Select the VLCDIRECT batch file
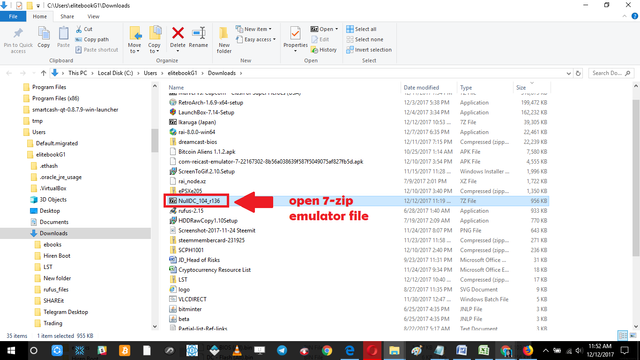Image resolution: width=640 pixels, height=360 pixels. tap(192, 299)
